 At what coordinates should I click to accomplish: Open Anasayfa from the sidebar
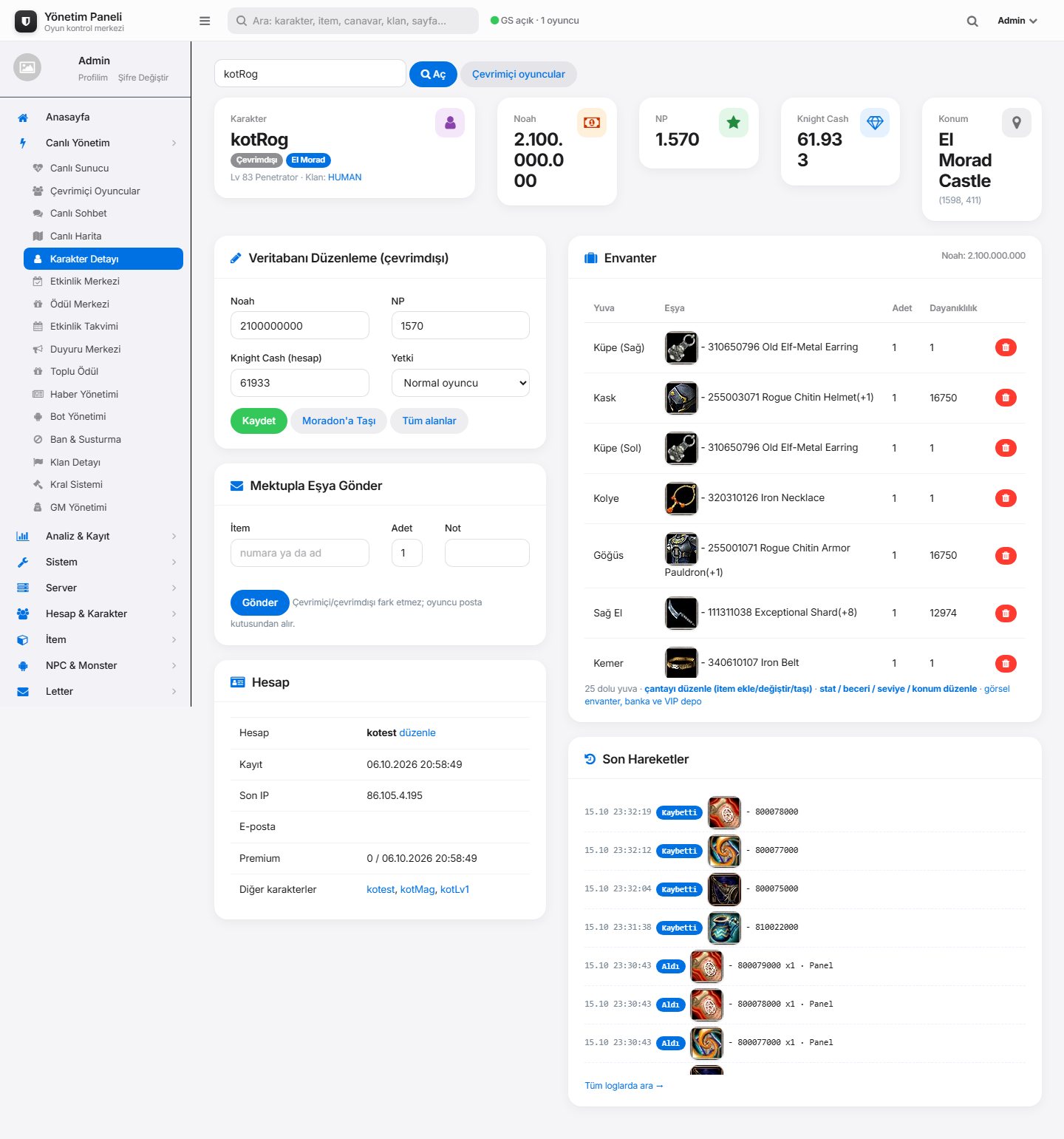point(96,117)
